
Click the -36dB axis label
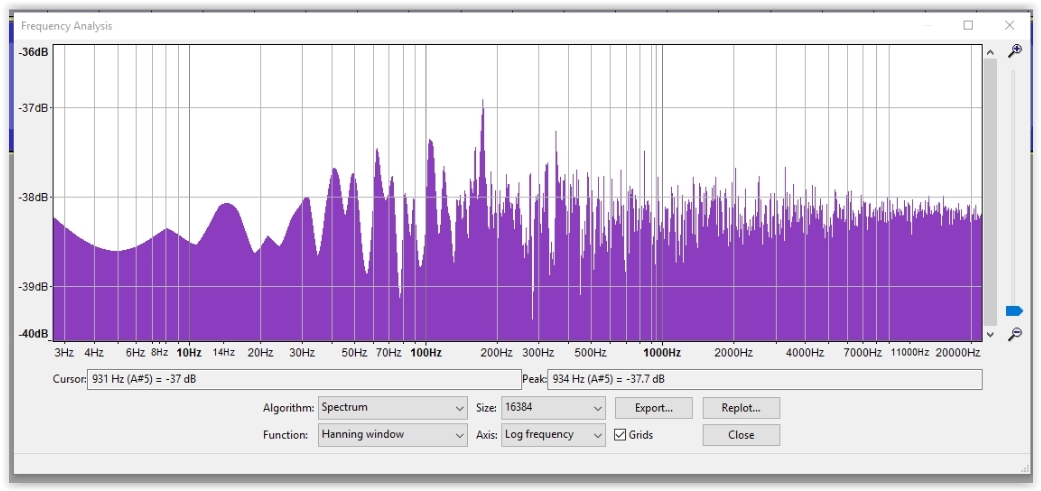pyautogui.click(x=33, y=52)
